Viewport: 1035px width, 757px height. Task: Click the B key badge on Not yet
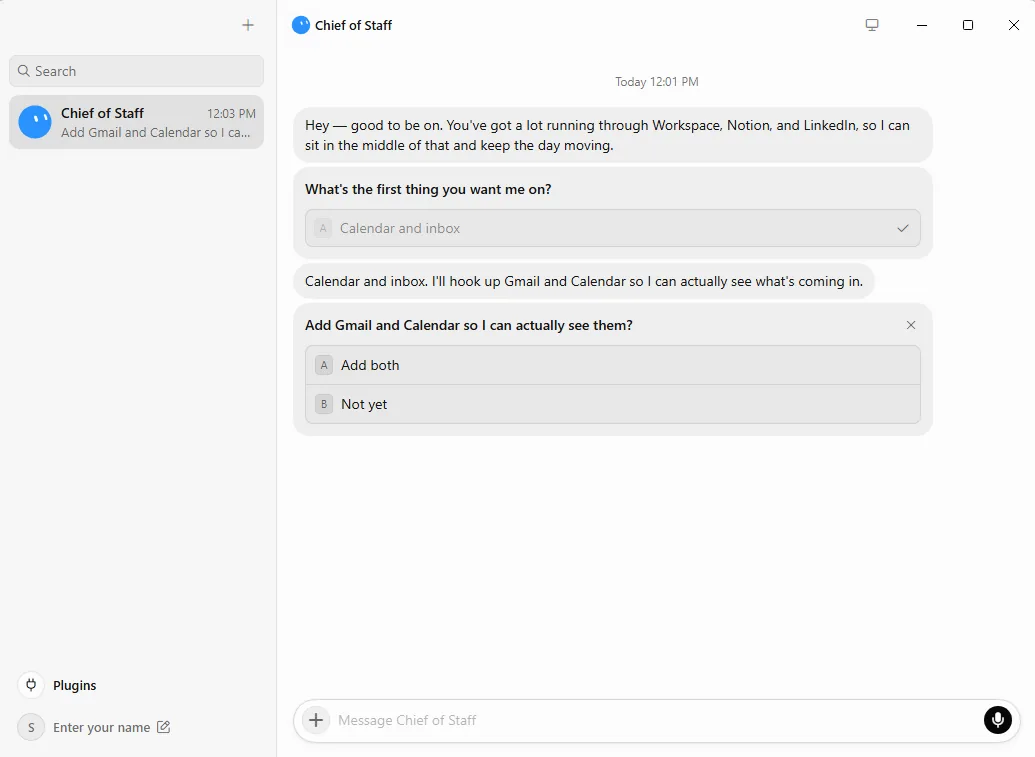tap(323, 404)
